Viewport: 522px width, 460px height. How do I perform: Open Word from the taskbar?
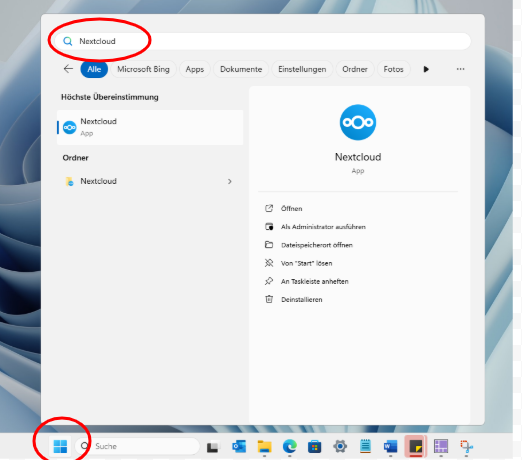pyautogui.click(x=390, y=446)
